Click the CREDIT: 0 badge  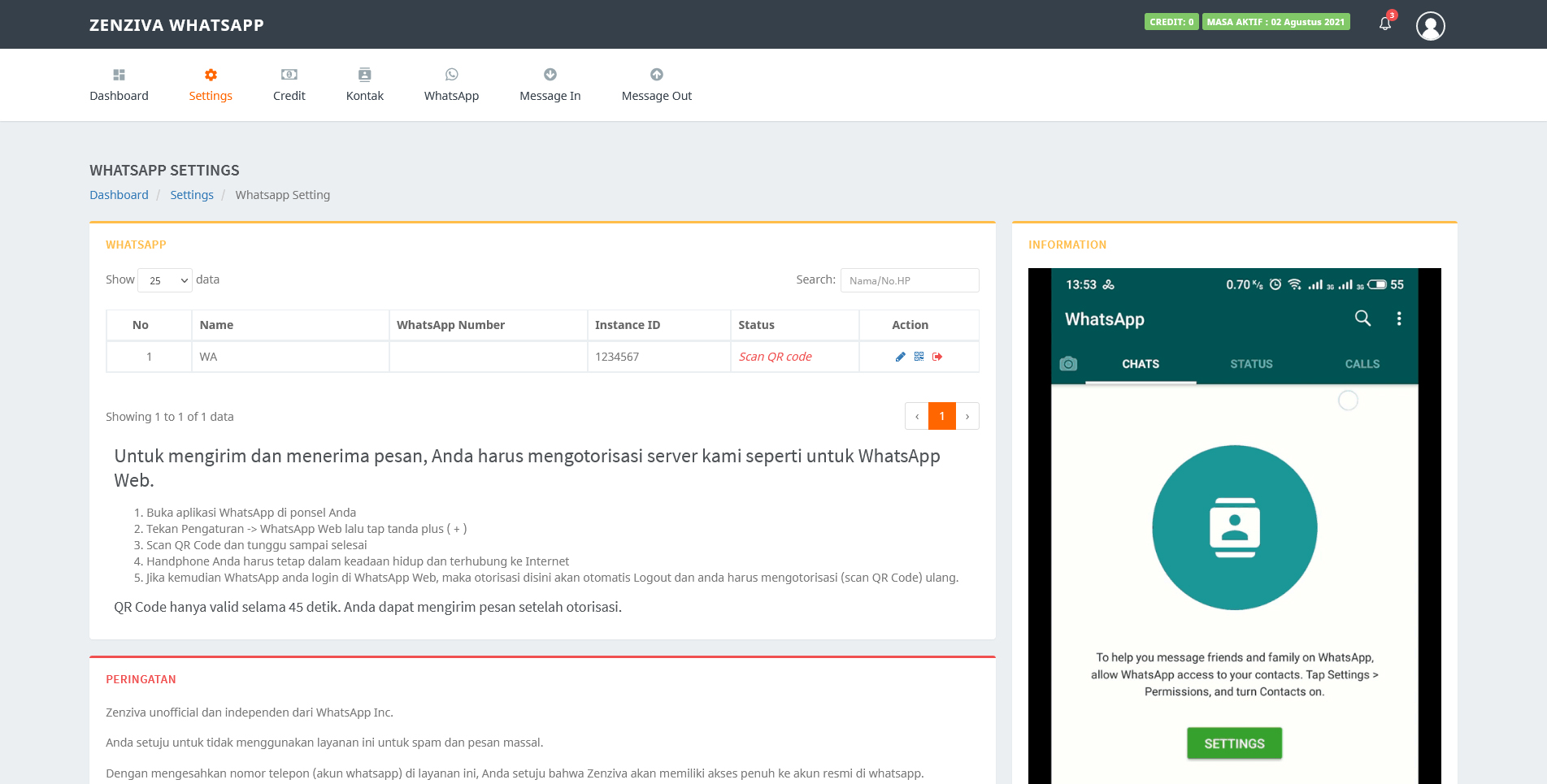tap(1171, 22)
